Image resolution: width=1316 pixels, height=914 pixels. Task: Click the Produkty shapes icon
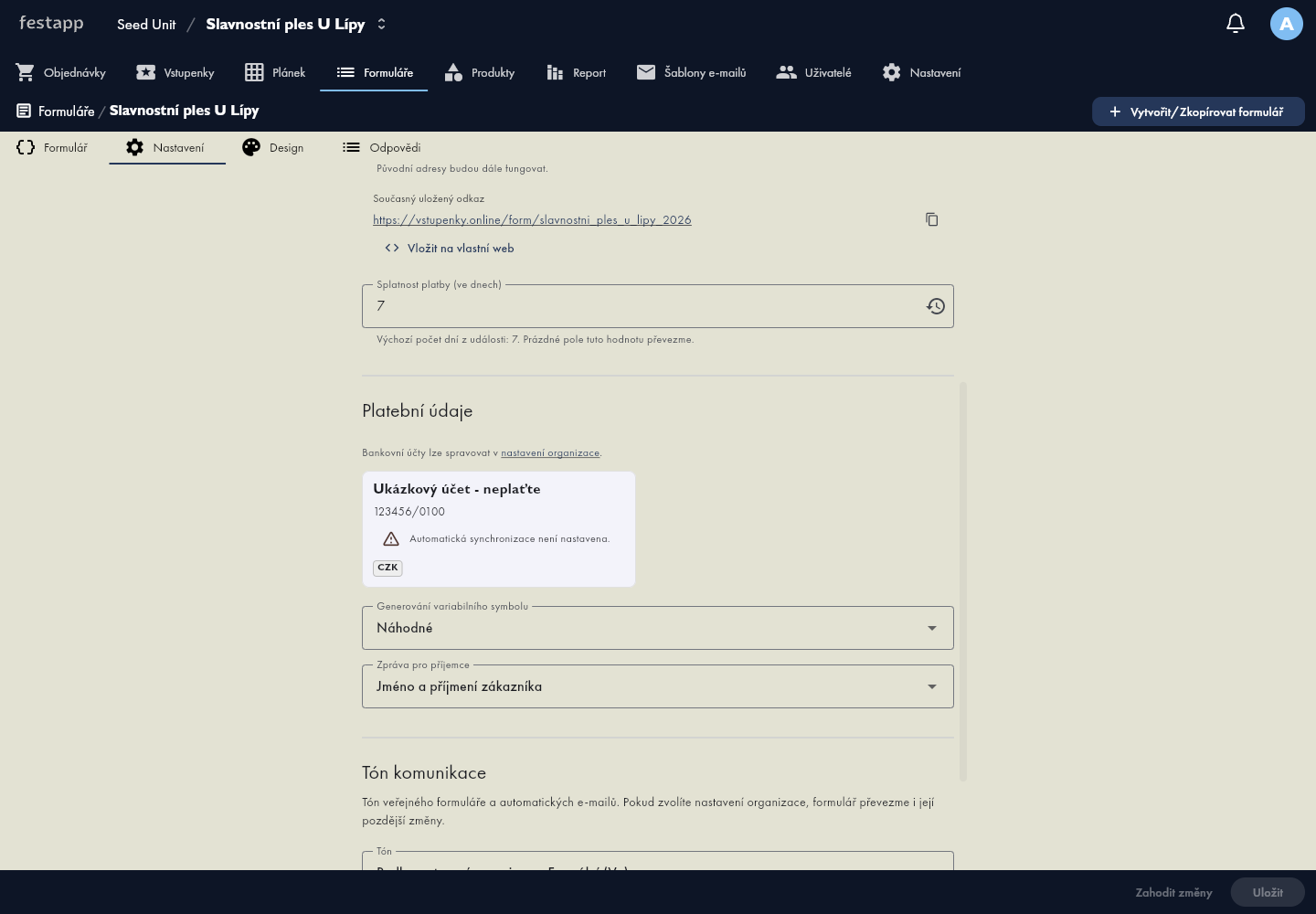coord(453,72)
